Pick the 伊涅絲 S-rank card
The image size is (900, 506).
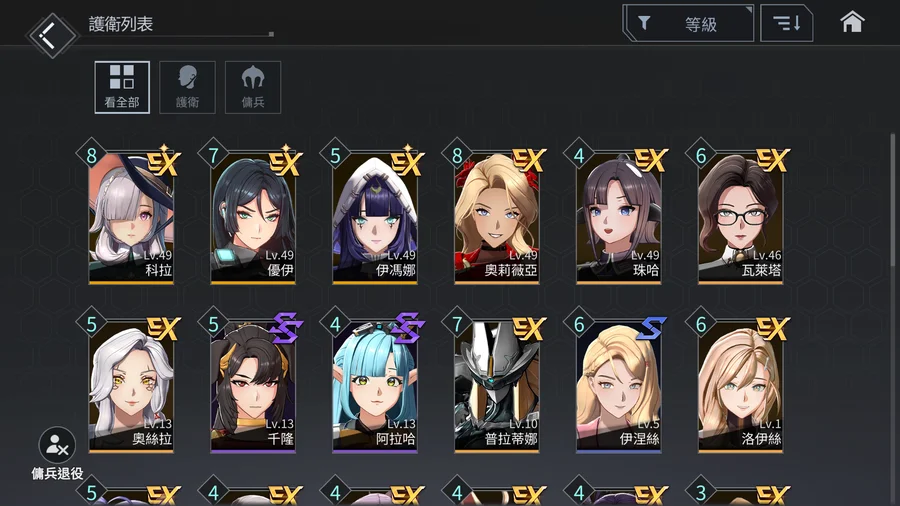coord(619,387)
